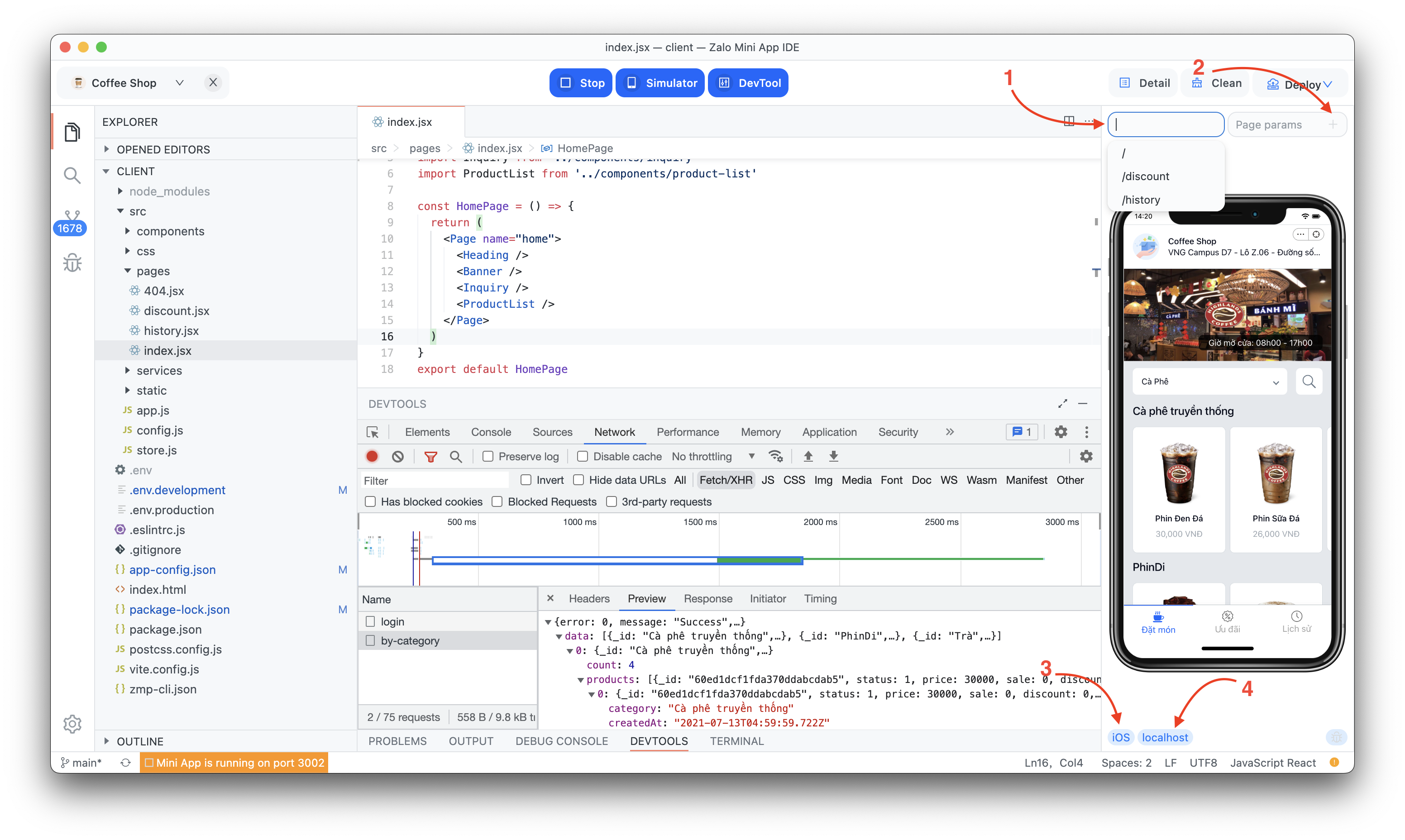Screen dimensions: 1405x840
Task: Open network search magnifier icon
Action: pos(456,456)
